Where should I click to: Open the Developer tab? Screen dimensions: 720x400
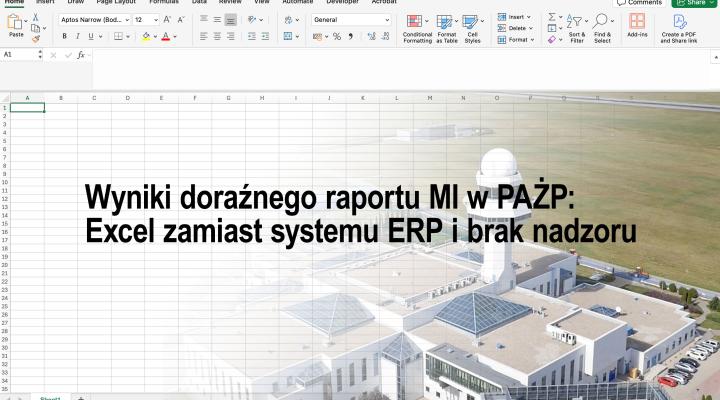click(343, 2)
